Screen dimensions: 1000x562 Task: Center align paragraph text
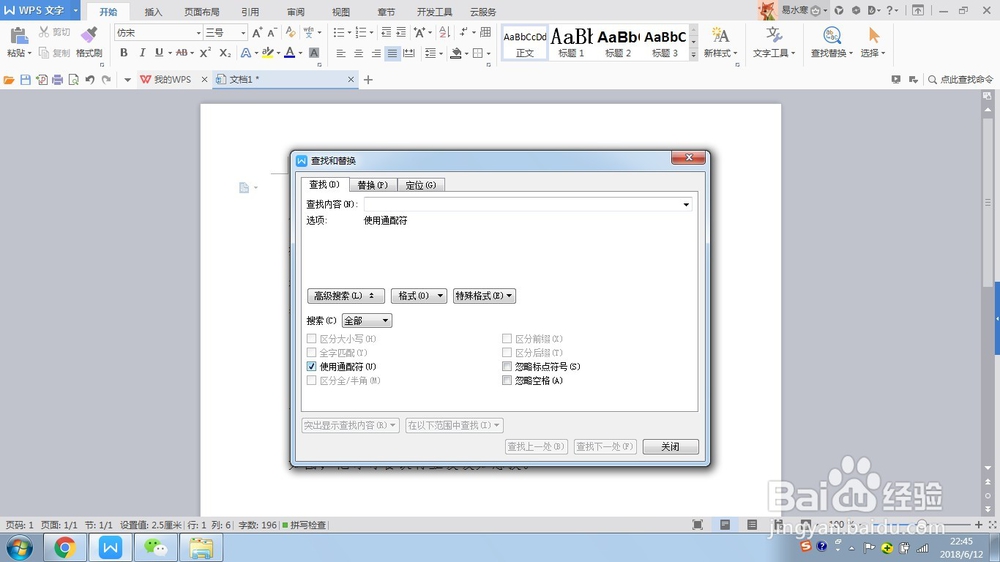coord(358,54)
